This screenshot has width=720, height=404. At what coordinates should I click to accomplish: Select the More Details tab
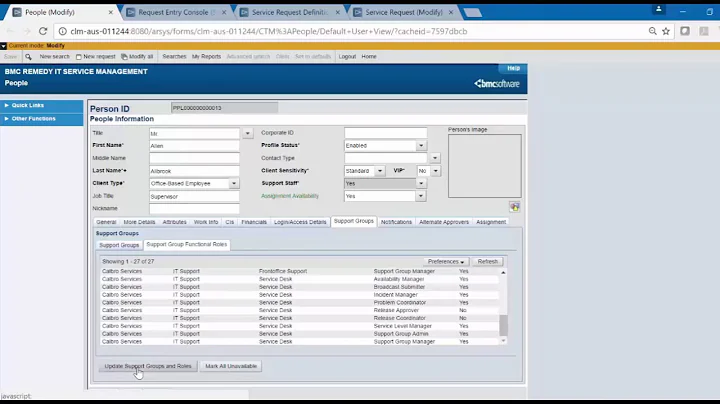point(139,222)
